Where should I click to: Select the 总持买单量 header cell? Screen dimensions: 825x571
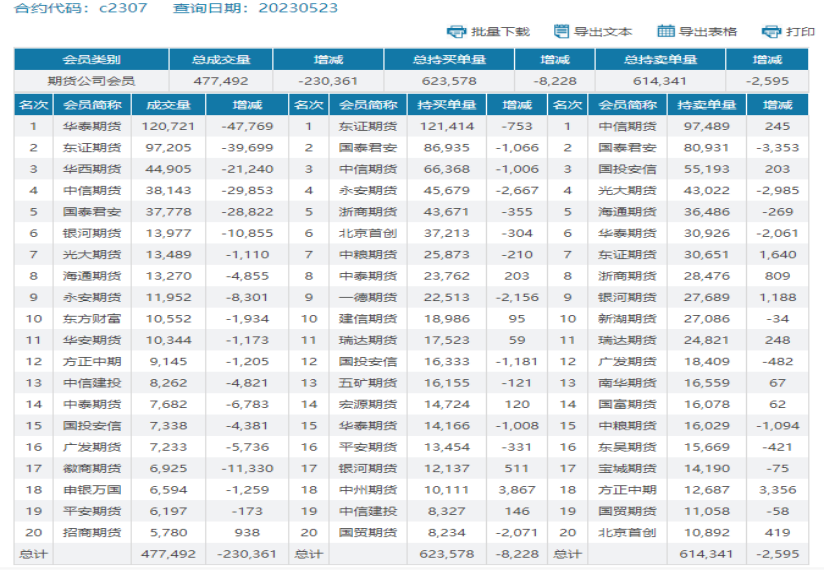click(449, 59)
